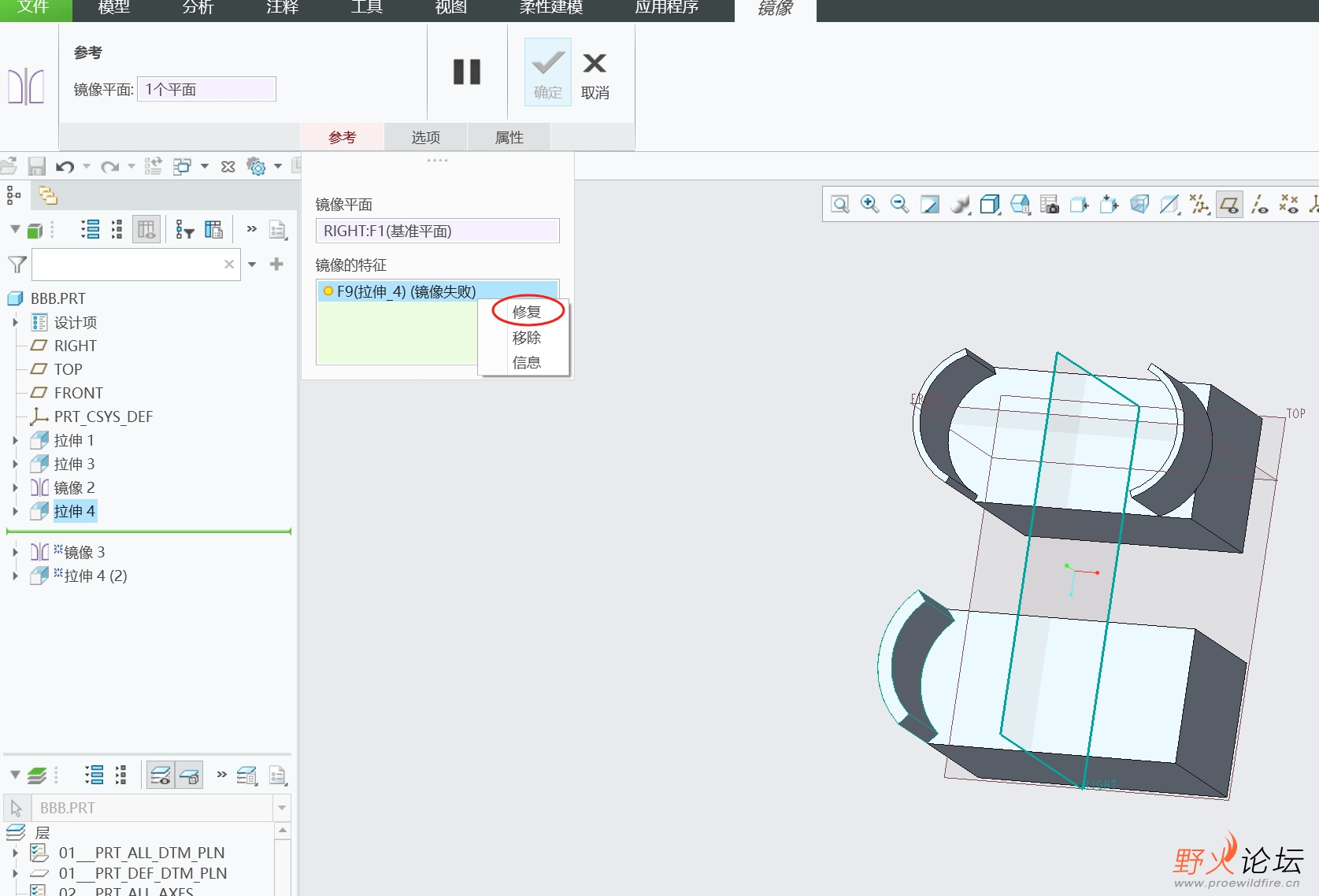Switch to the model tree tab icon
The image size is (1319, 896).
tap(13, 194)
